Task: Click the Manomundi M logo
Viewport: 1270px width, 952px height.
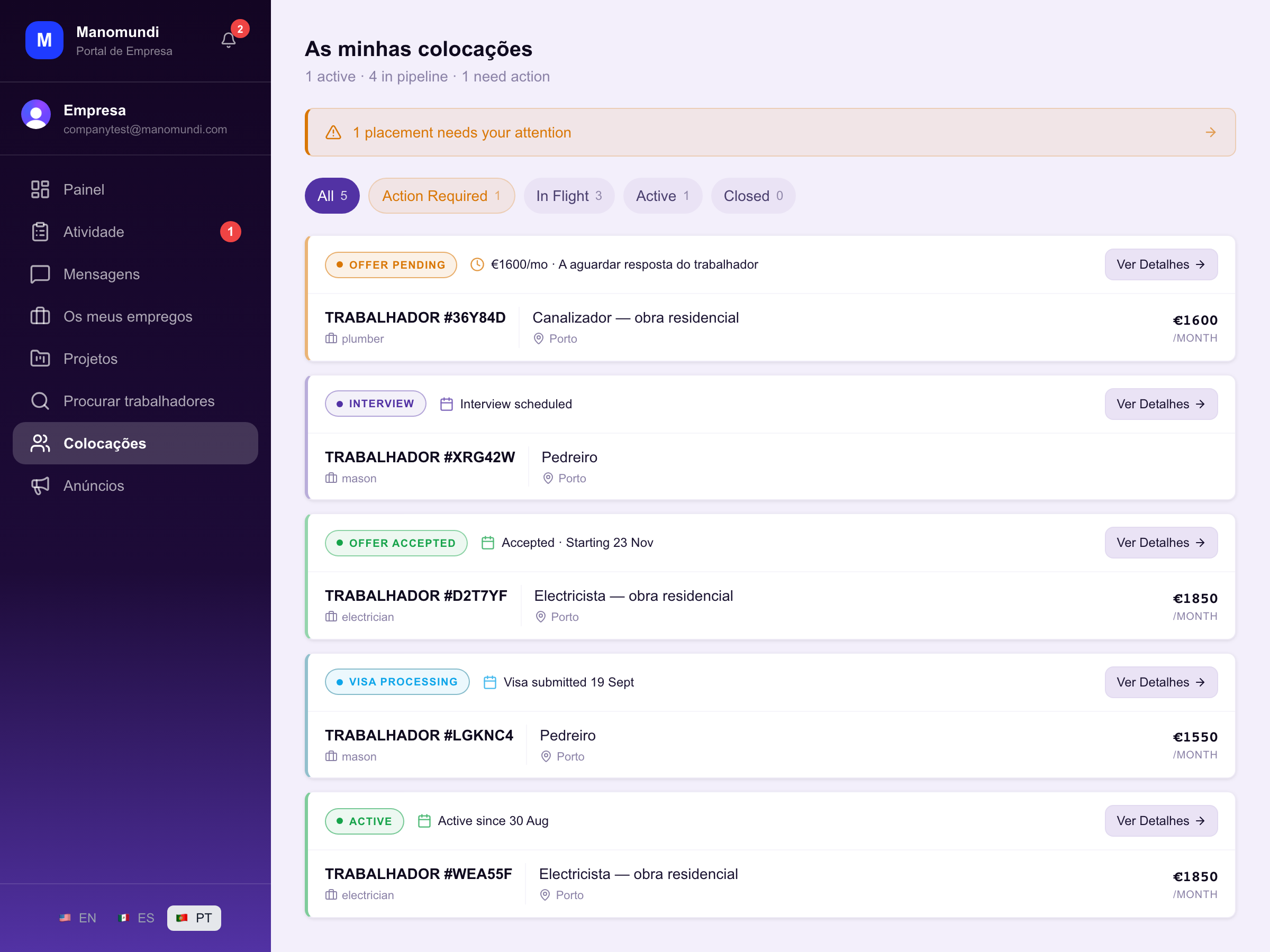Action: (x=44, y=40)
